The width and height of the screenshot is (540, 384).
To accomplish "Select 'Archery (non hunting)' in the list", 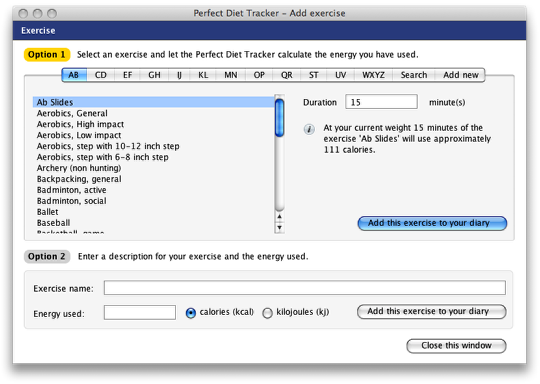I will coord(154,168).
